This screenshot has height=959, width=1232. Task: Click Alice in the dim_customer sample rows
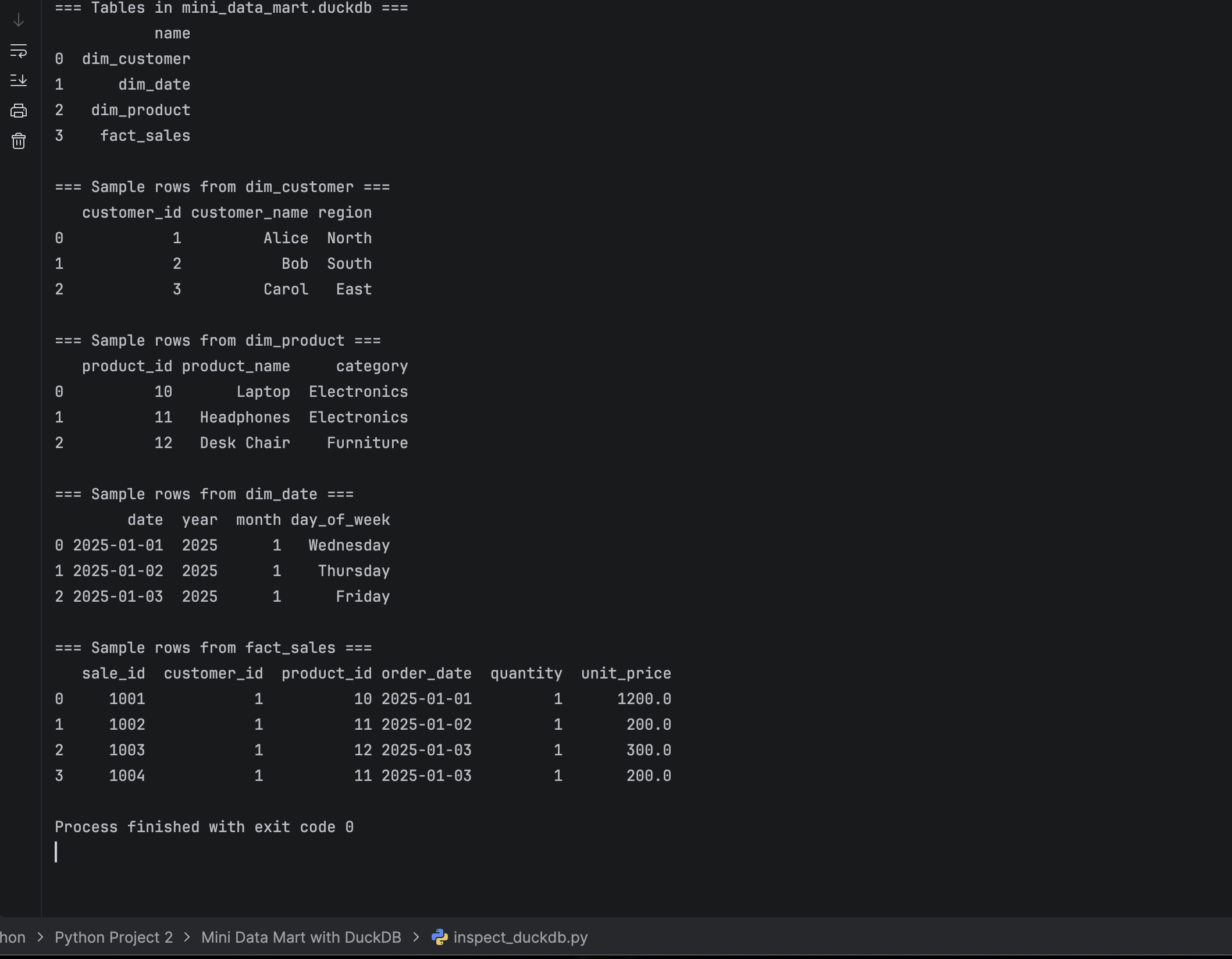[286, 237]
